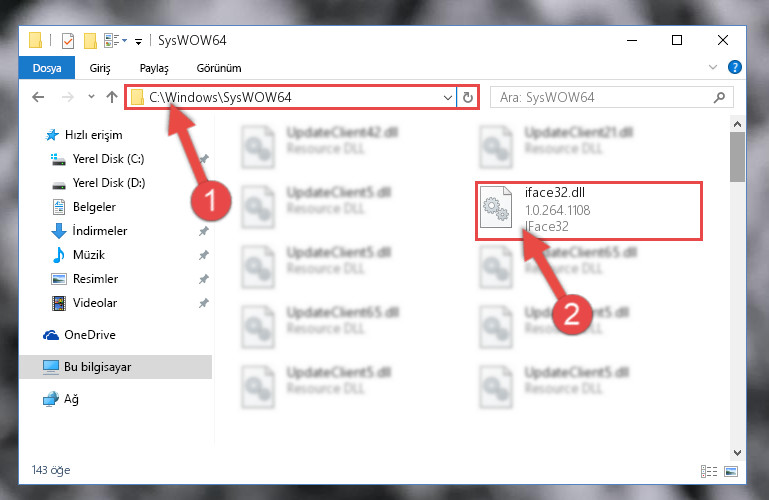Click the Ara: SysWOW64 search field
This screenshot has height=500, width=769.
(x=604, y=97)
